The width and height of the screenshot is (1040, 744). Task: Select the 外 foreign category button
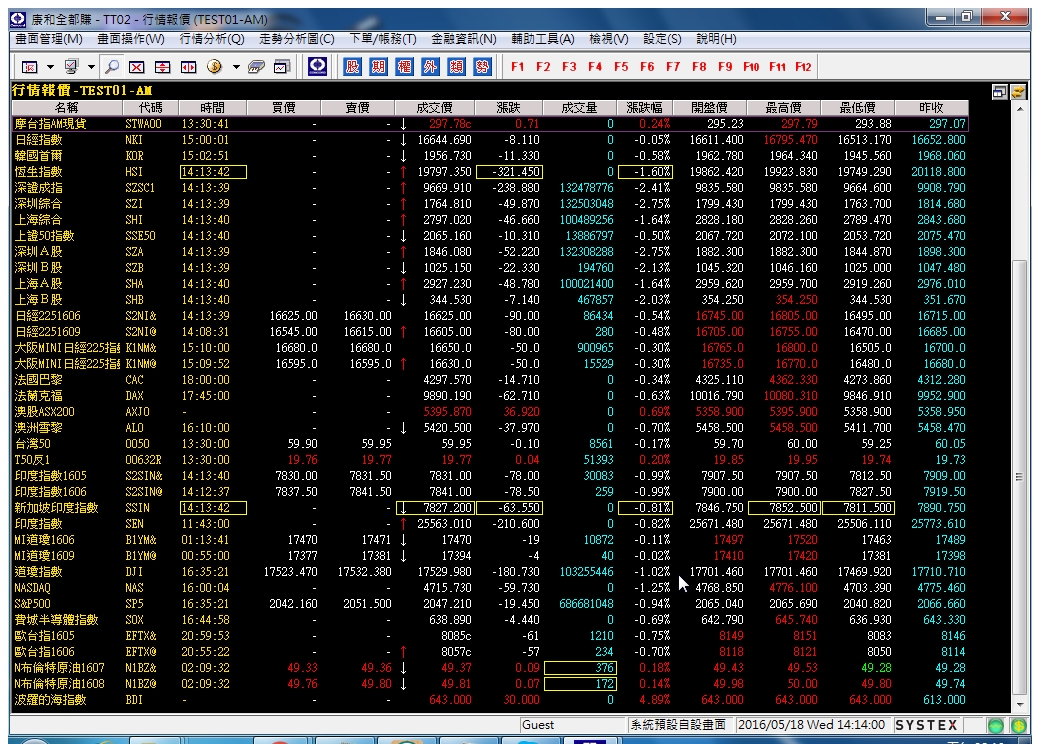pyautogui.click(x=430, y=66)
